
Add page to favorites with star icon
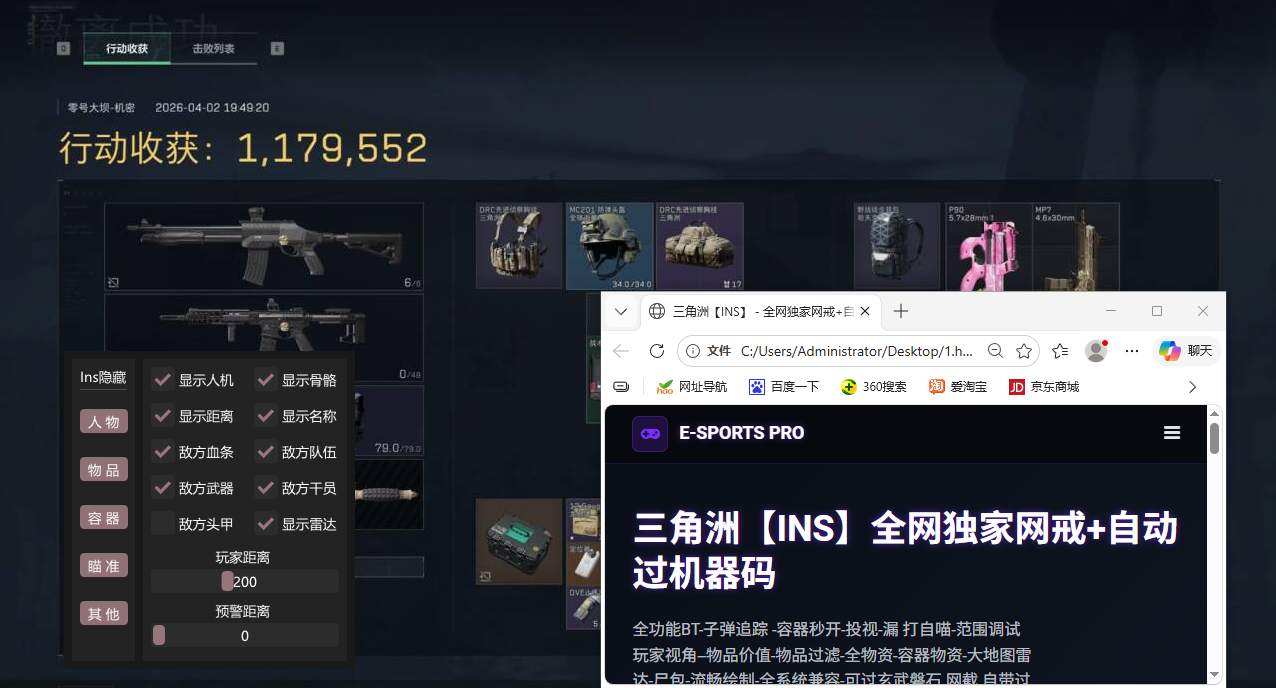tap(1024, 351)
